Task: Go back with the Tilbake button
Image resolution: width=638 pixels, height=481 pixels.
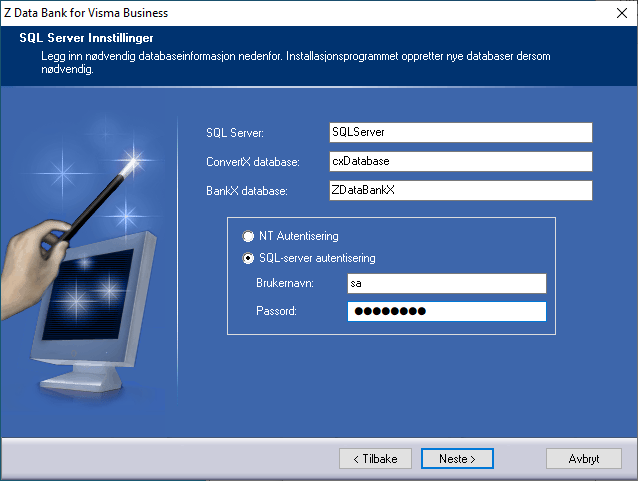Action: [x=375, y=458]
